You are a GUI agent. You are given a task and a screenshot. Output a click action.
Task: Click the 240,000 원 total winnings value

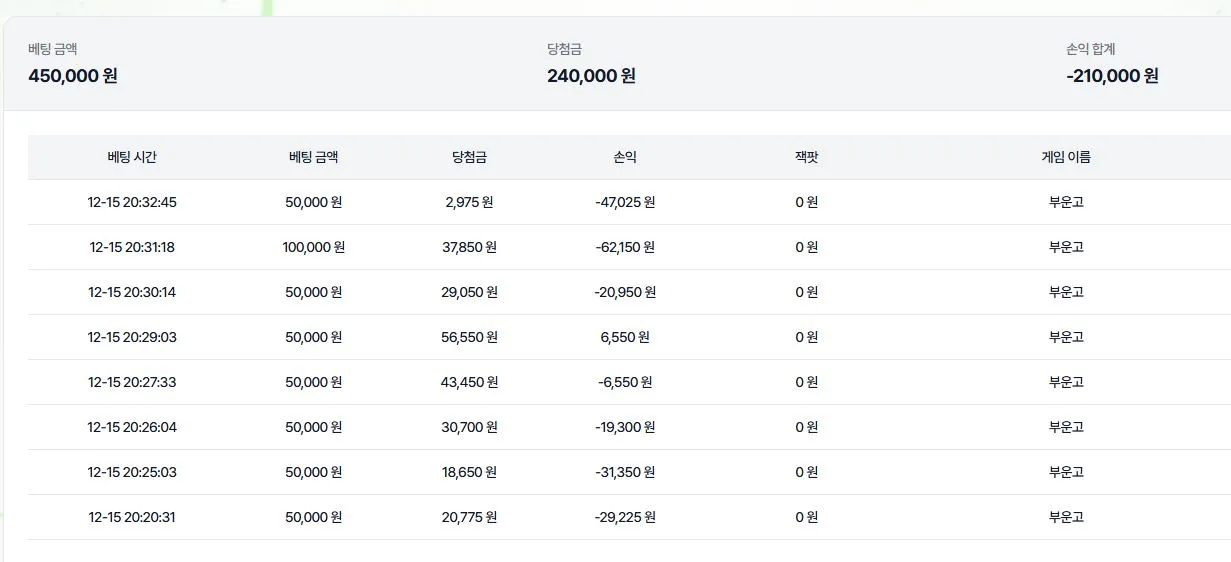[x=591, y=76]
